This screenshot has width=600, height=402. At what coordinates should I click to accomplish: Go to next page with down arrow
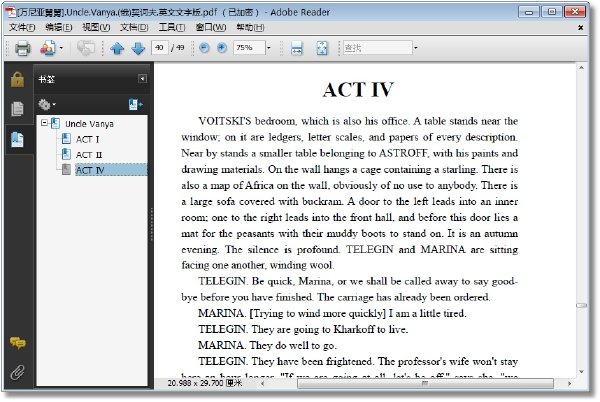[x=138, y=49]
